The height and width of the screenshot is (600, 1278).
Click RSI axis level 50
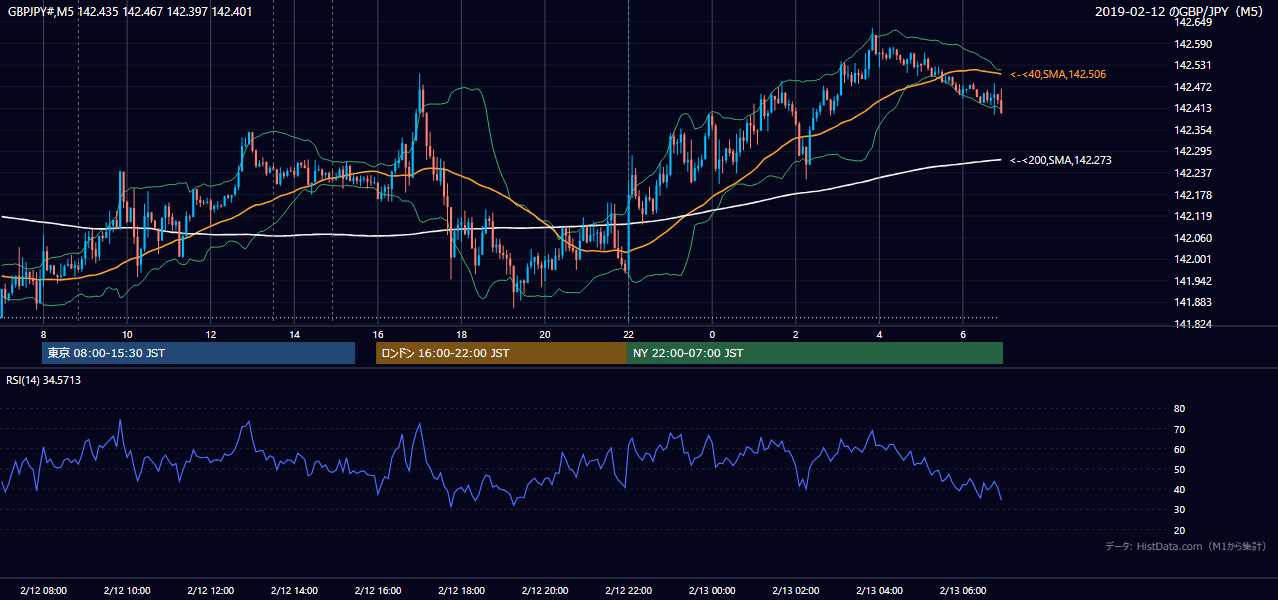[x=1179, y=470]
